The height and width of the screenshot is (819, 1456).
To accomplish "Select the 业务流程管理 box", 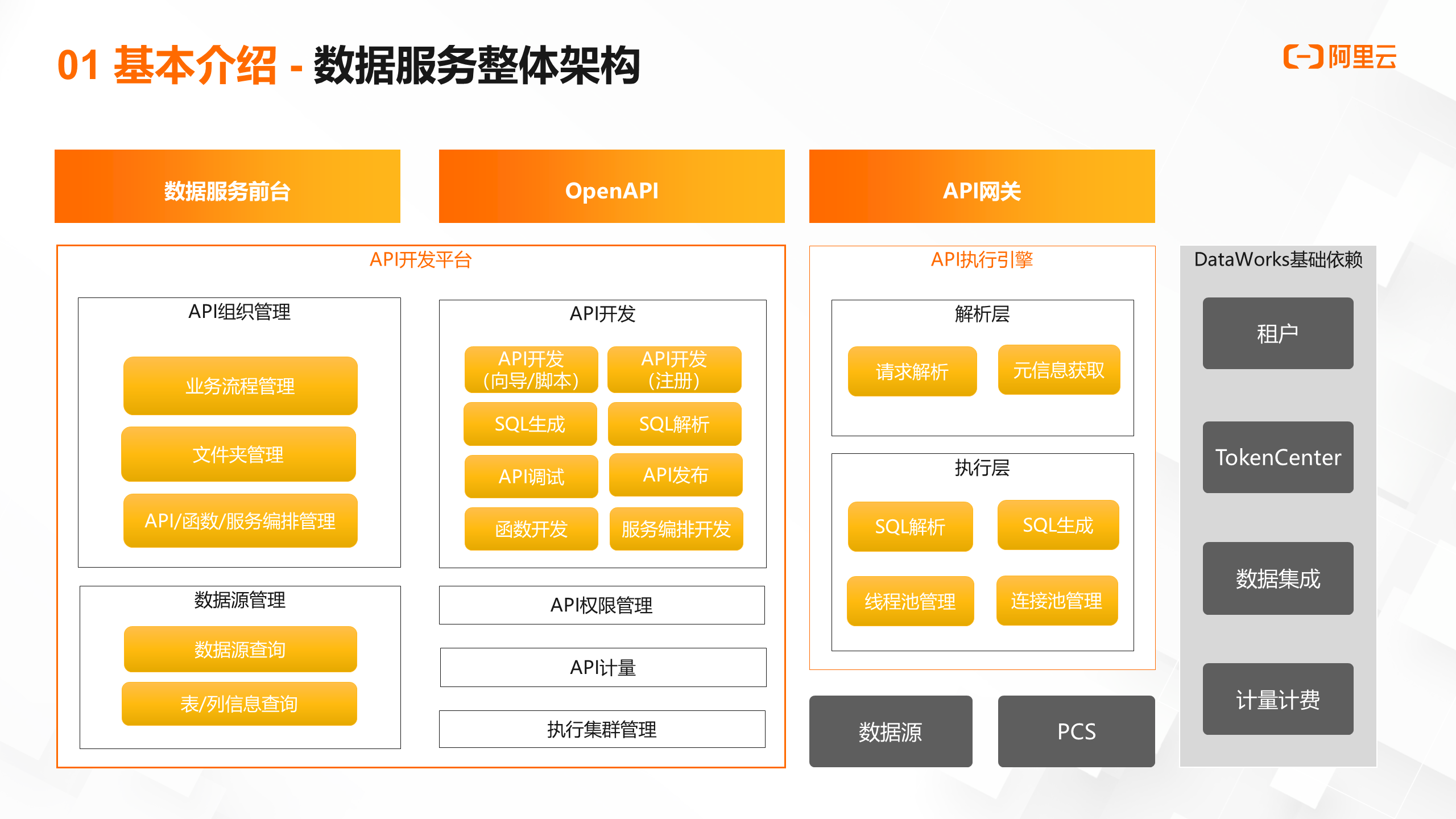I will coord(239,386).
